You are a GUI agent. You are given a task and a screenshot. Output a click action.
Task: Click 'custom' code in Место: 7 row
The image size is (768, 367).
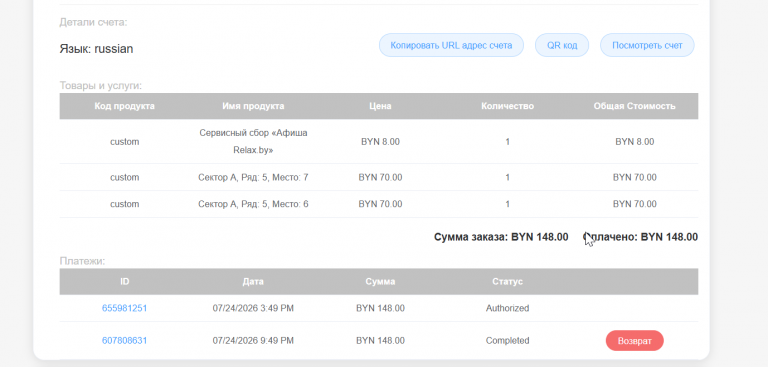(124, 177)
